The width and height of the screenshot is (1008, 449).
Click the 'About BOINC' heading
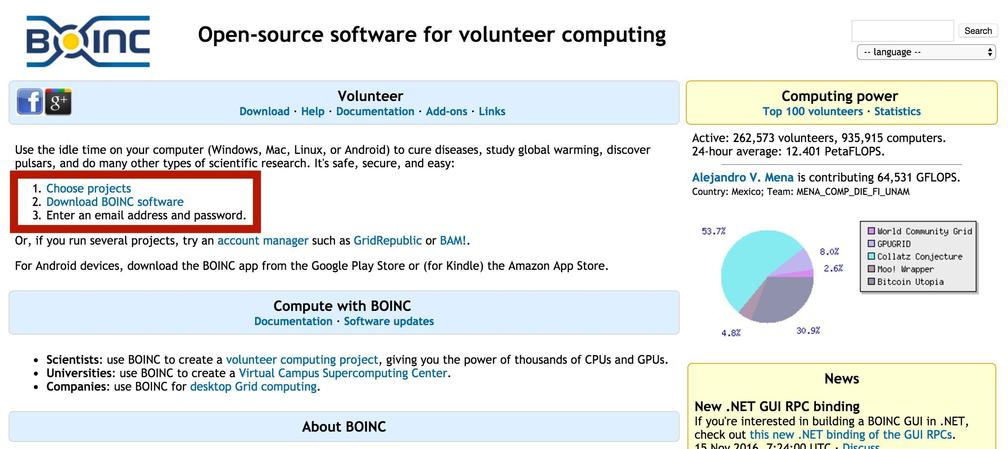click(344, 426)
